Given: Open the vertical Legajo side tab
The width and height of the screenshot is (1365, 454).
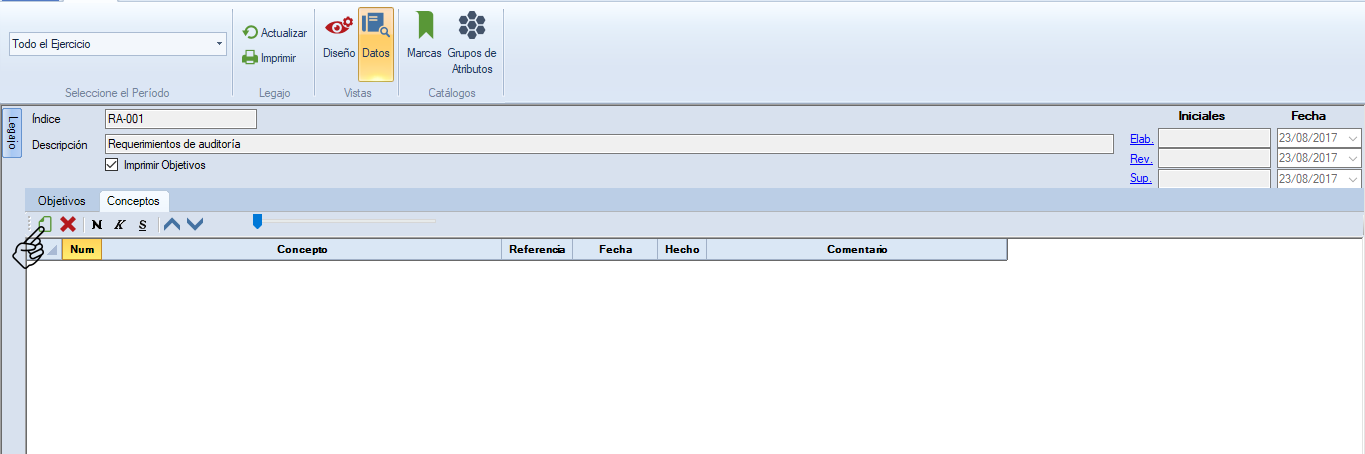Looking at the screenshot, I should click(12, 133).
